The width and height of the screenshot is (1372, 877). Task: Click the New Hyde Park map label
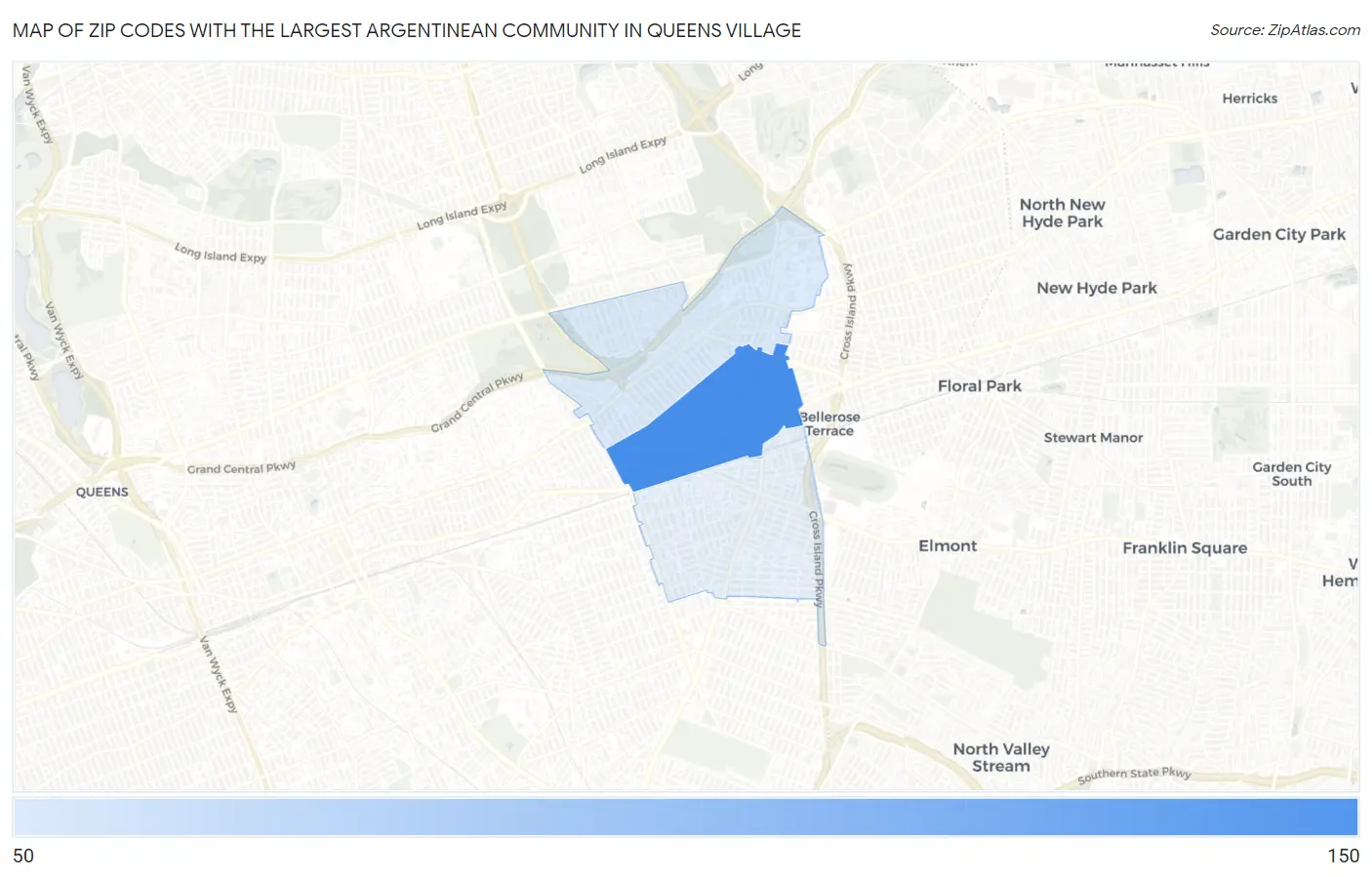pyautogui.click(x=1097, y=288)
